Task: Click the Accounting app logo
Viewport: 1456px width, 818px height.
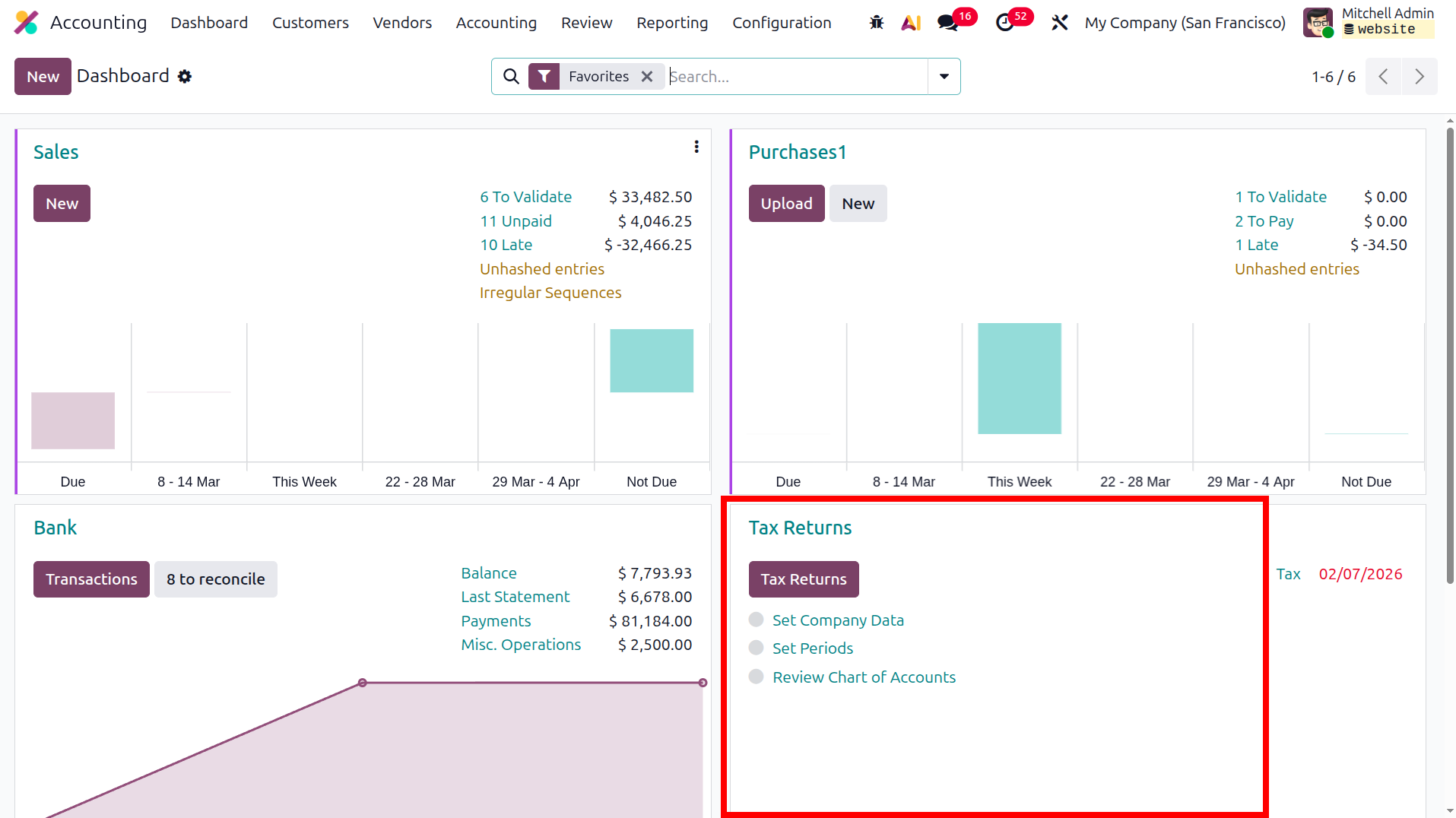Action: point(27,23)
